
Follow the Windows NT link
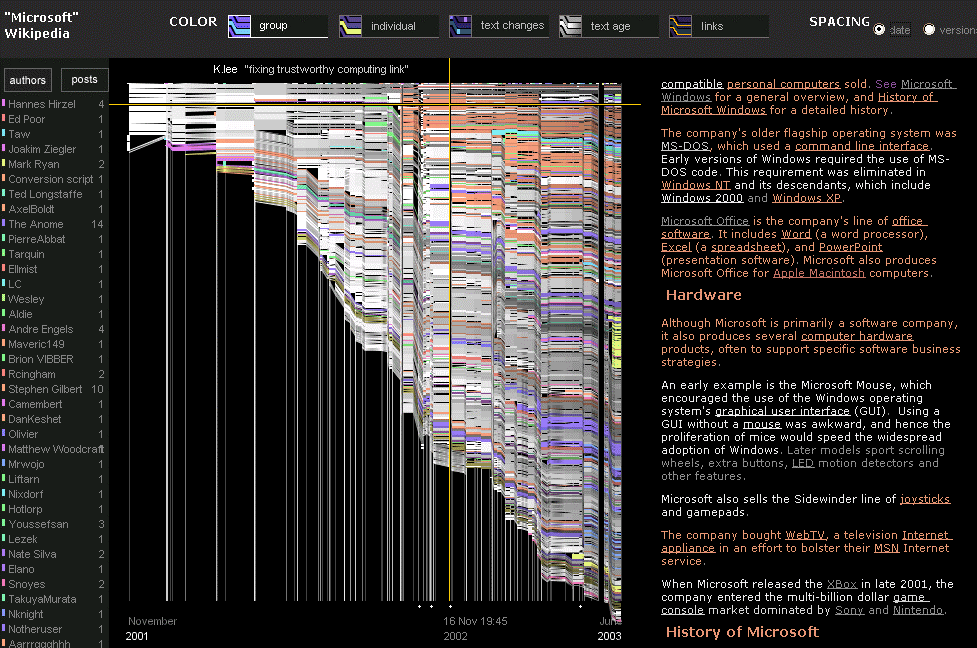point(695,185)
